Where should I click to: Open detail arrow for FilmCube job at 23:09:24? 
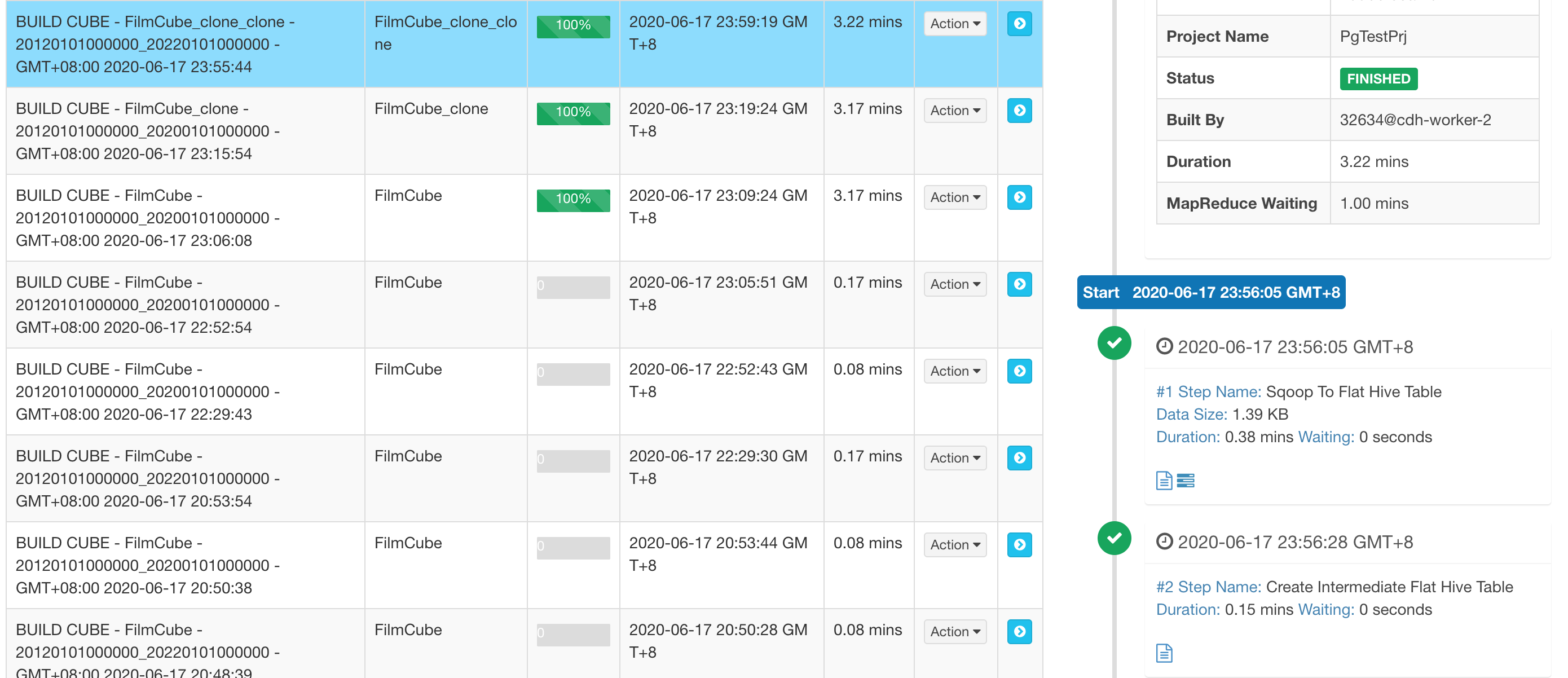(1019, 197)
